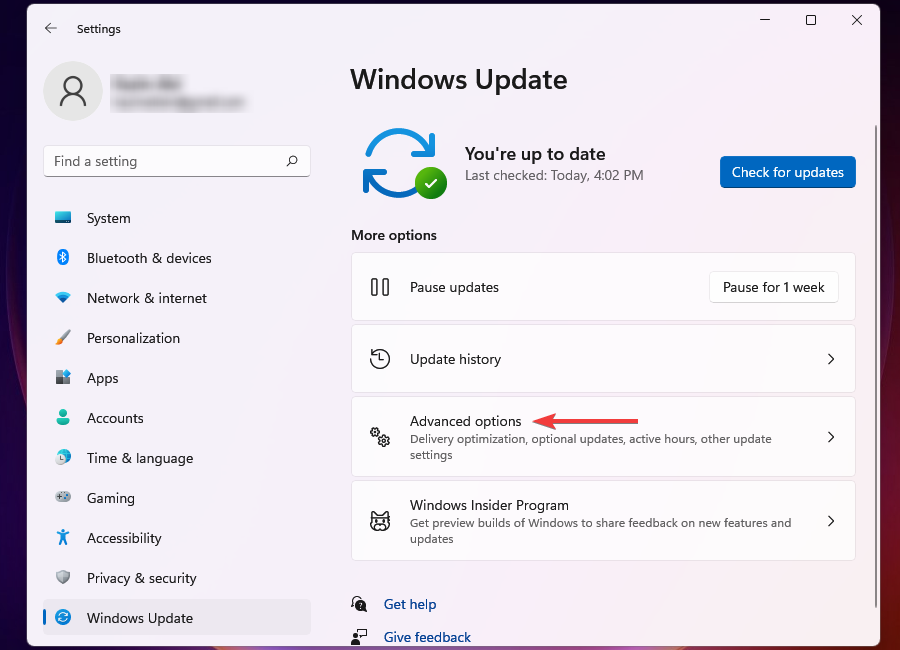This screenshot has height=650, width=900.
Task: Open System settings category
Action: [177, 218]
